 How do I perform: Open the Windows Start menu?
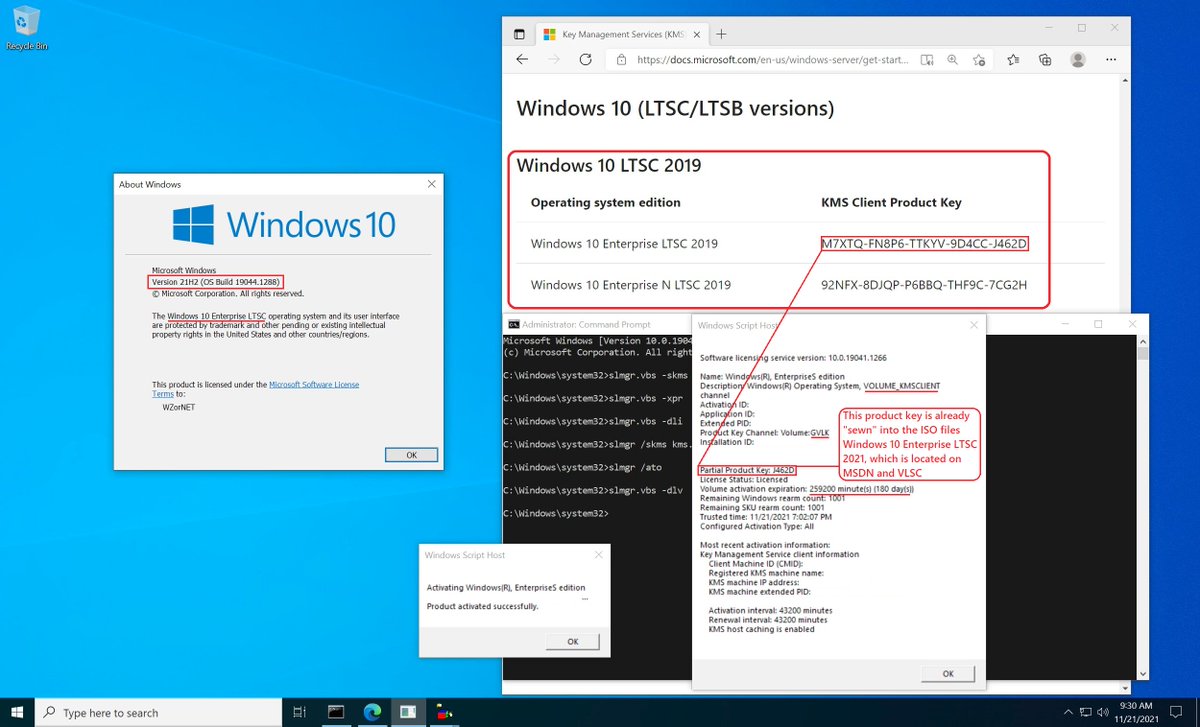click(x=17, y=712)
